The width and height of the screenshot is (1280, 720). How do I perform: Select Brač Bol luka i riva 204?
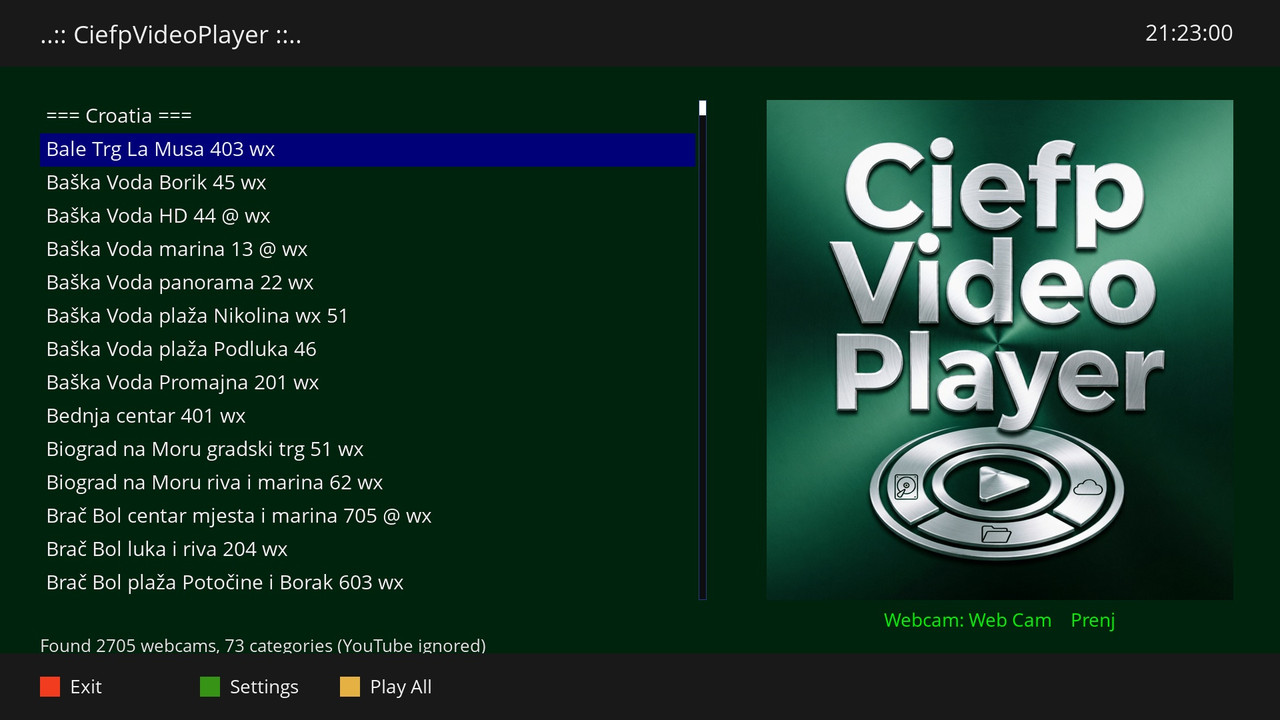coord(368,549)
